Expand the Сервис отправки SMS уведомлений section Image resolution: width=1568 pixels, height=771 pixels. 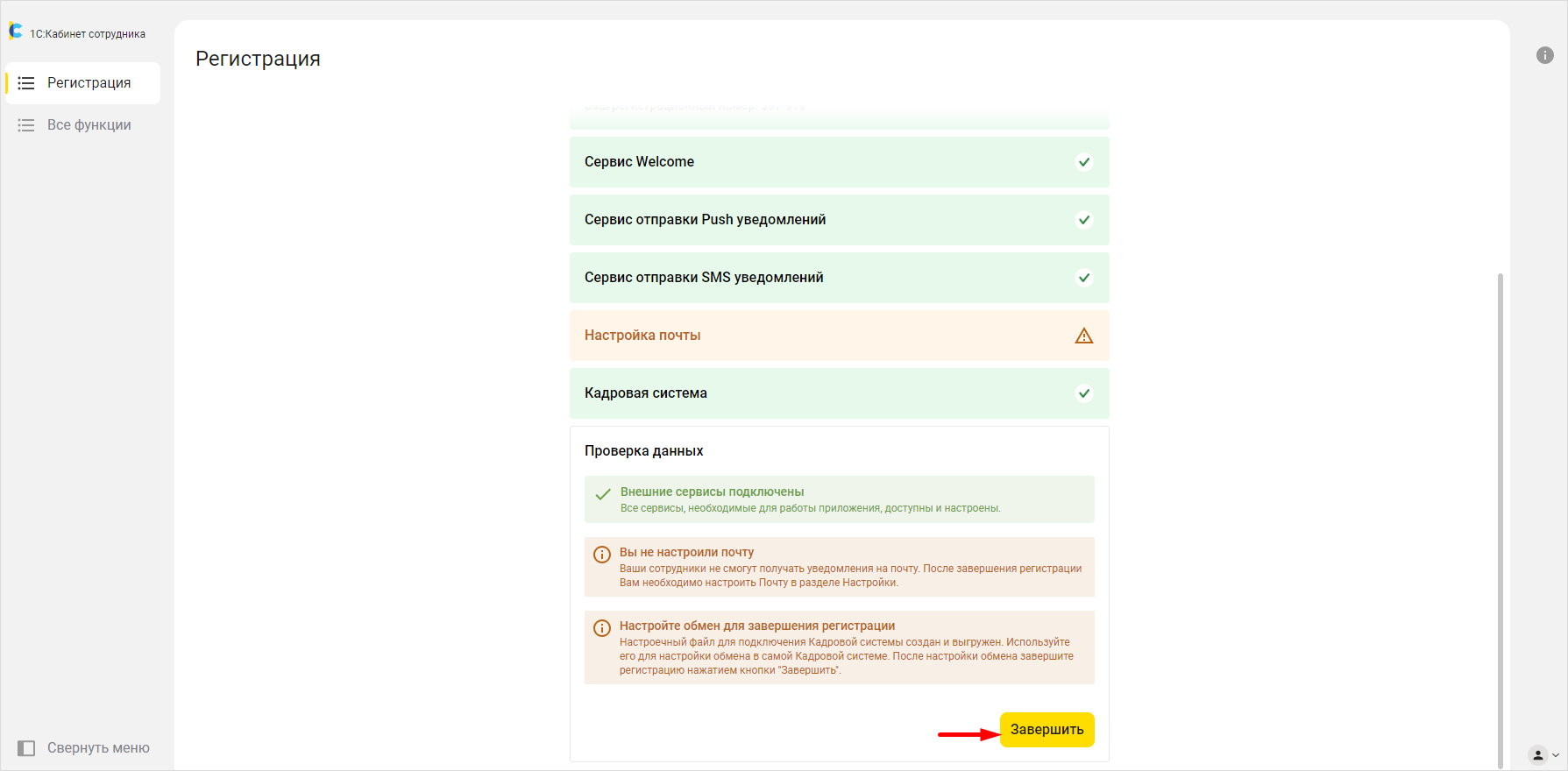click(x=840, y=278)
